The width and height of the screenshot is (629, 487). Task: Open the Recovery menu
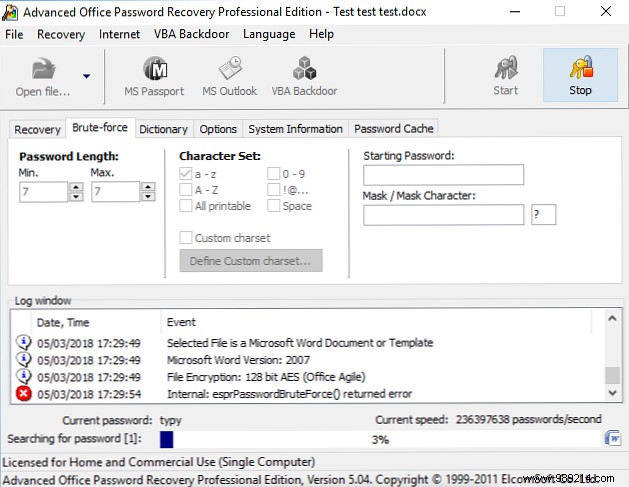(x=61, y=34)
